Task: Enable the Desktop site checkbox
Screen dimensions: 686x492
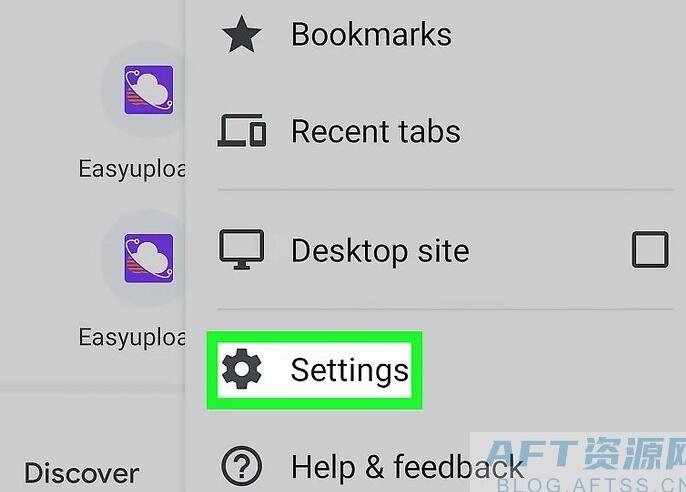Action: pos(650,250)
